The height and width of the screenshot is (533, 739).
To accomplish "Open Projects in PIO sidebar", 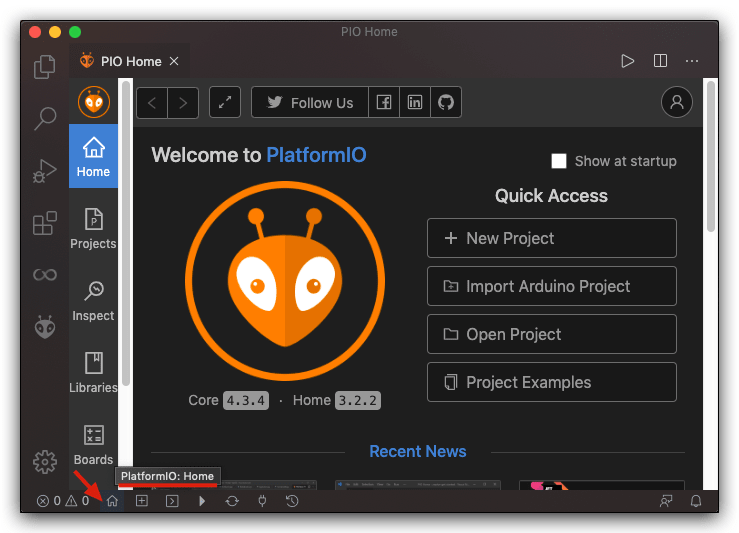I will tap(93, 228).
